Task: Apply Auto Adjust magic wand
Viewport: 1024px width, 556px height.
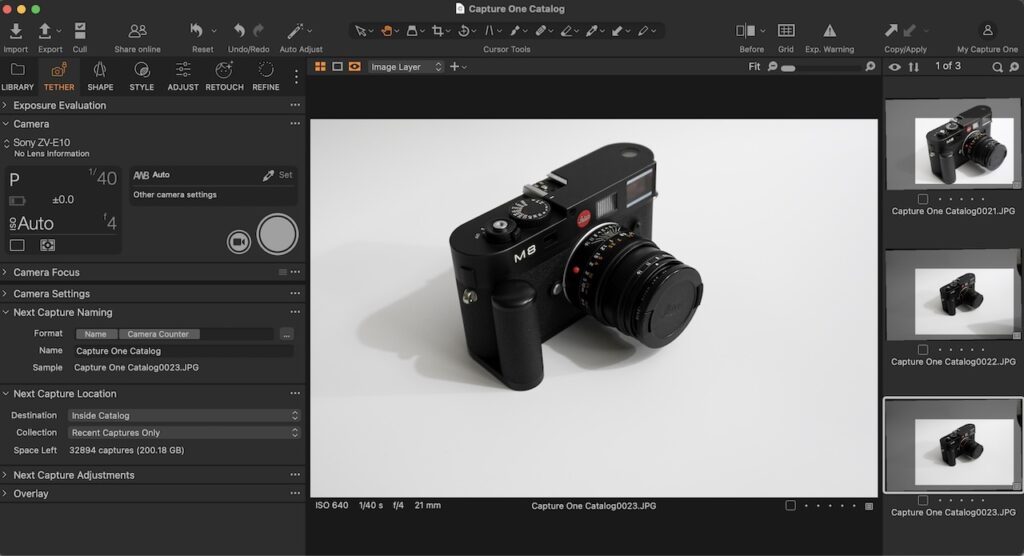Action: pos(295,31)
